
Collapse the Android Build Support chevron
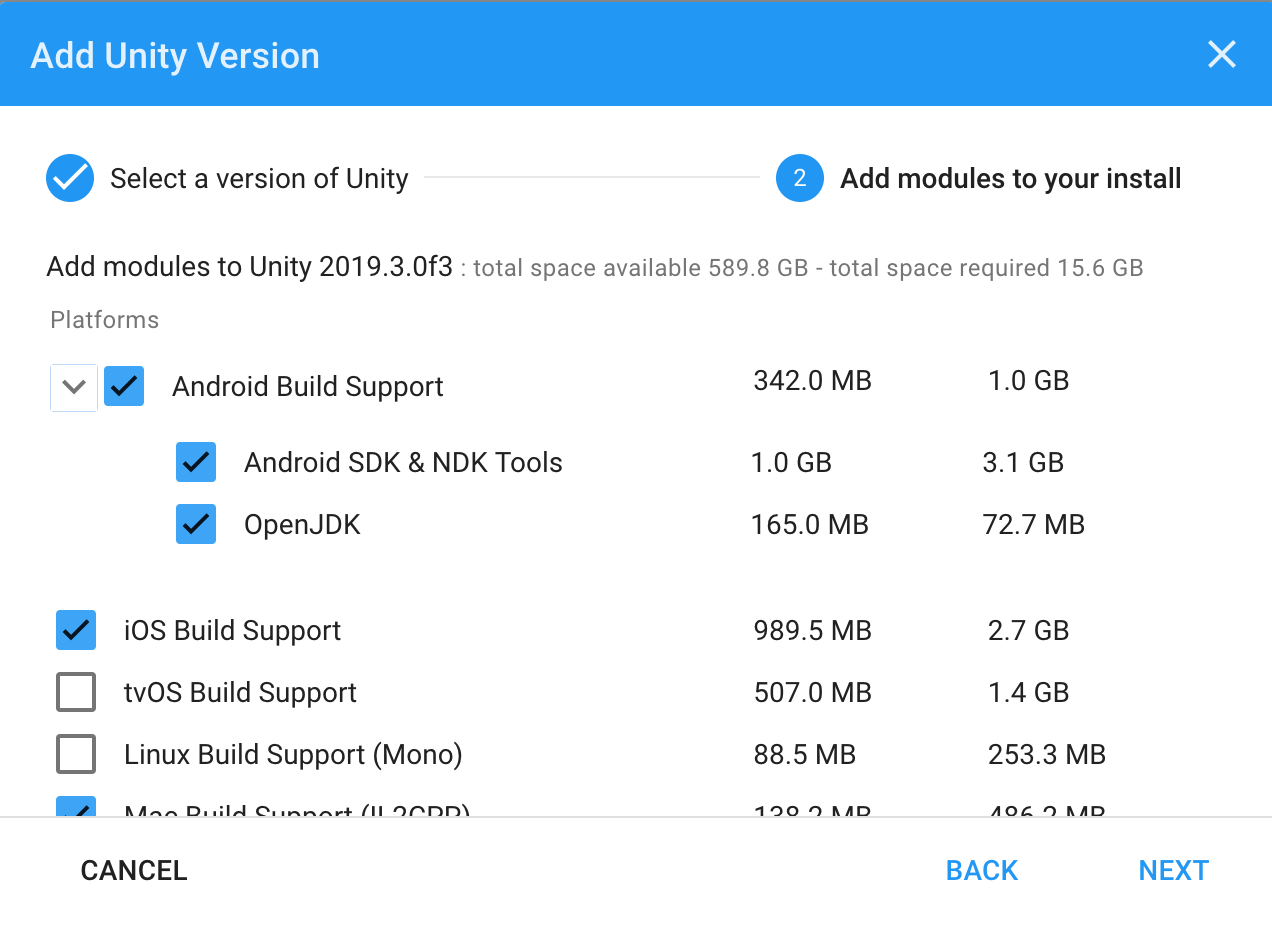pyautogui.click(x=74, y=387)
